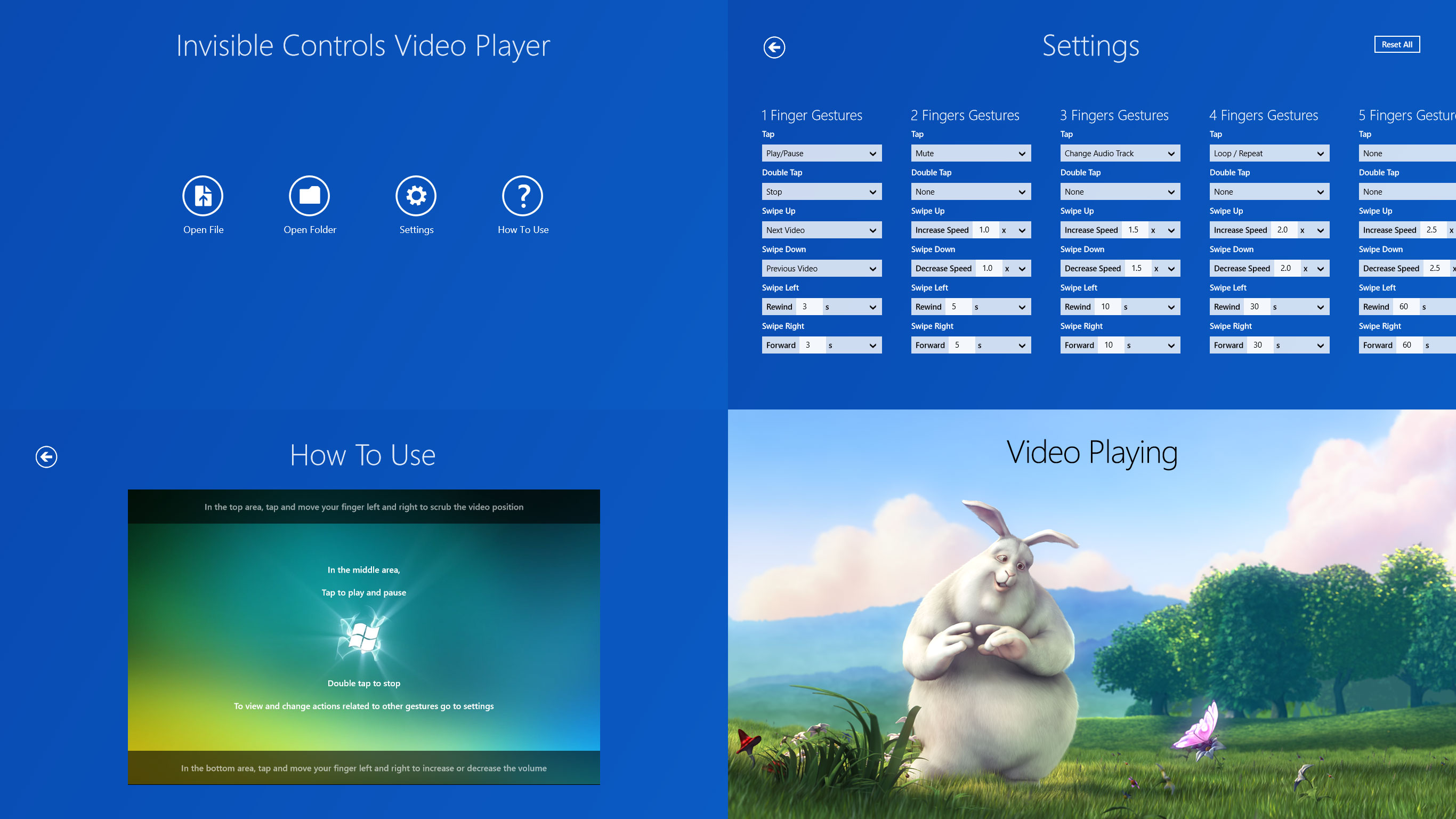Viewport: 1456px width, 819px height.
Task: Click the Open File icon
Action: tap(203, 196)
